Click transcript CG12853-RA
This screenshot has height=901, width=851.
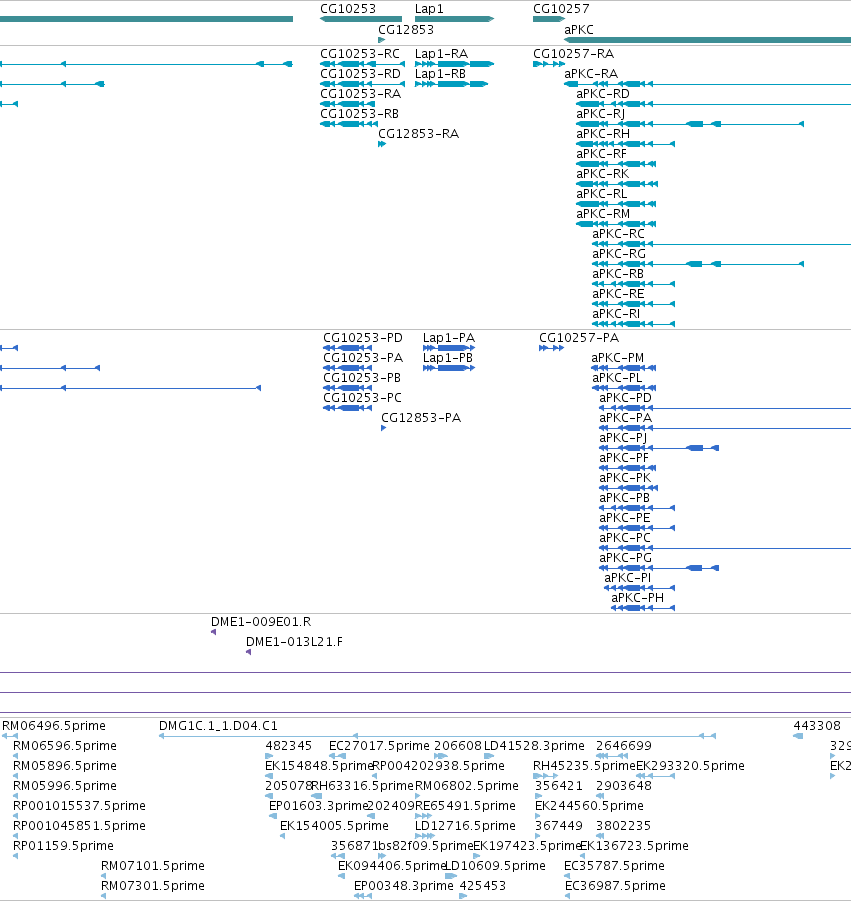(x=418, y=134)
